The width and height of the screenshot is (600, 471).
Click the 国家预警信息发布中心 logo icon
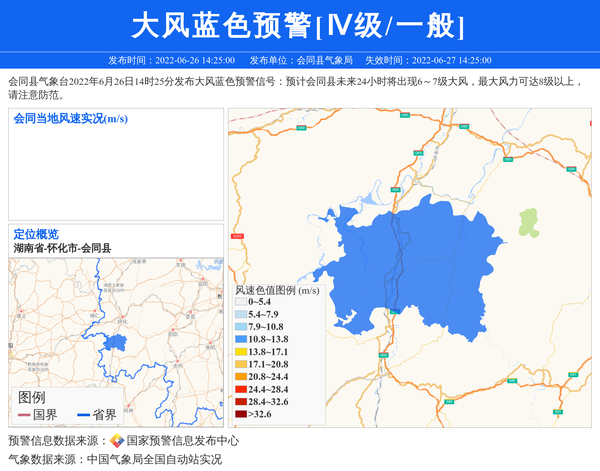(117, 440)
